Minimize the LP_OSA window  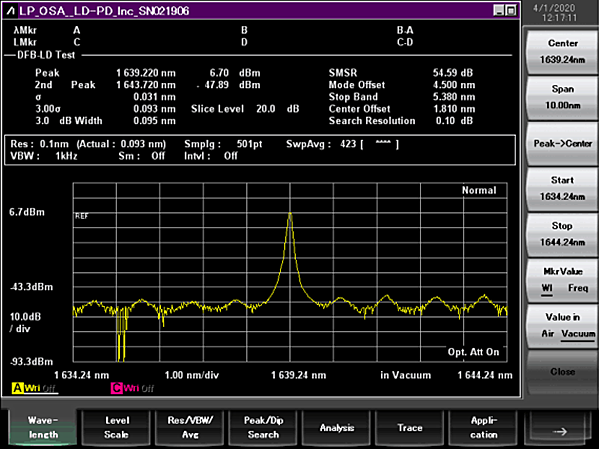pos(499,10)
